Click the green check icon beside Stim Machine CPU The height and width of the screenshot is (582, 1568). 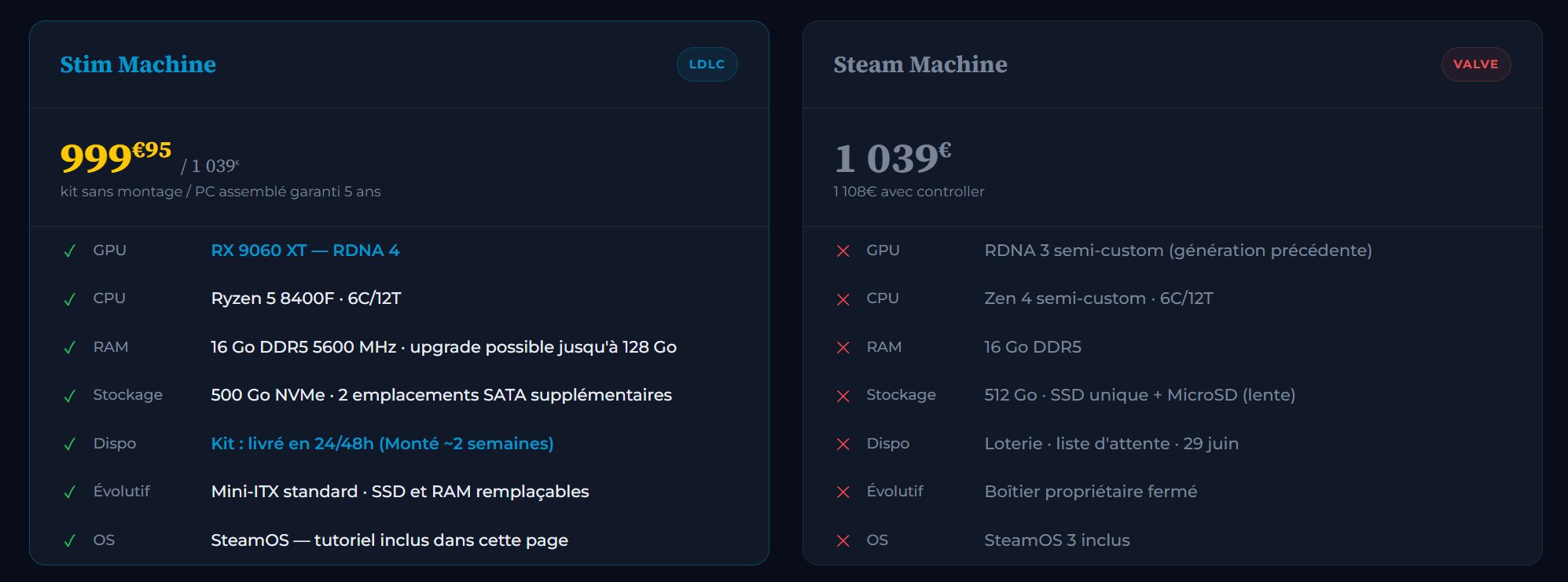pos(69,299)
